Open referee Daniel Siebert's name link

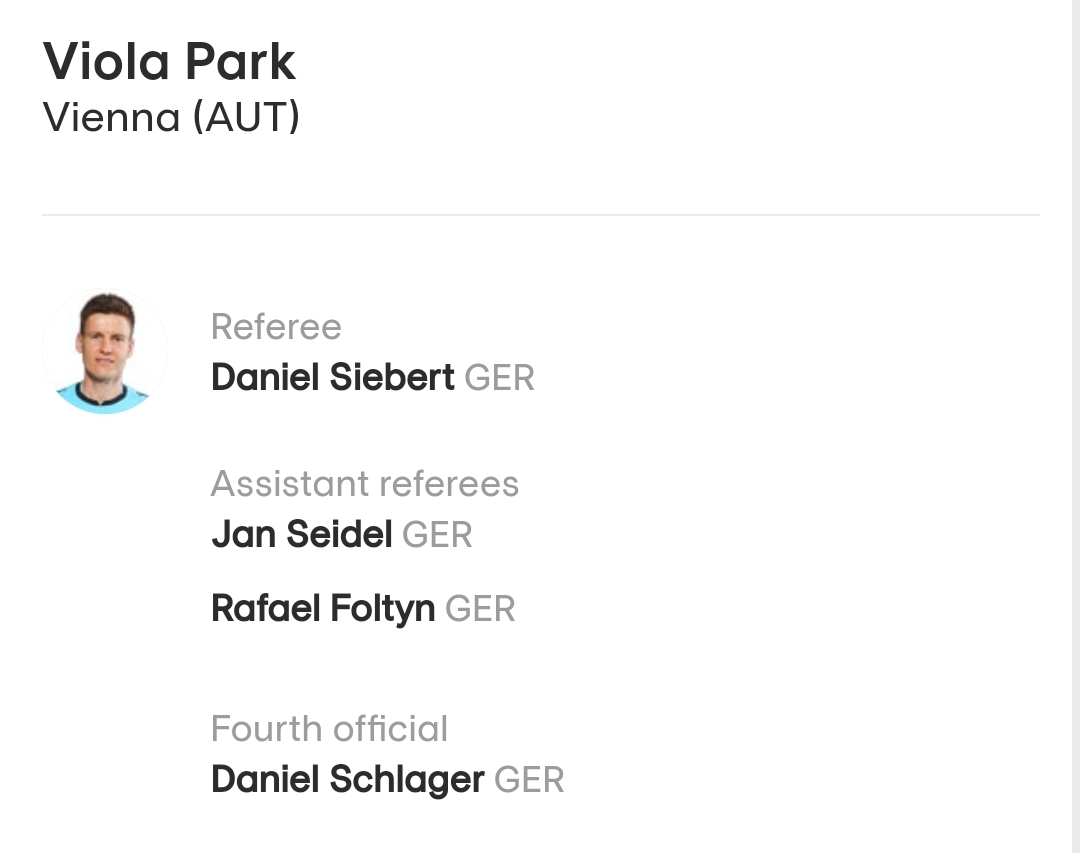[333, 378]
